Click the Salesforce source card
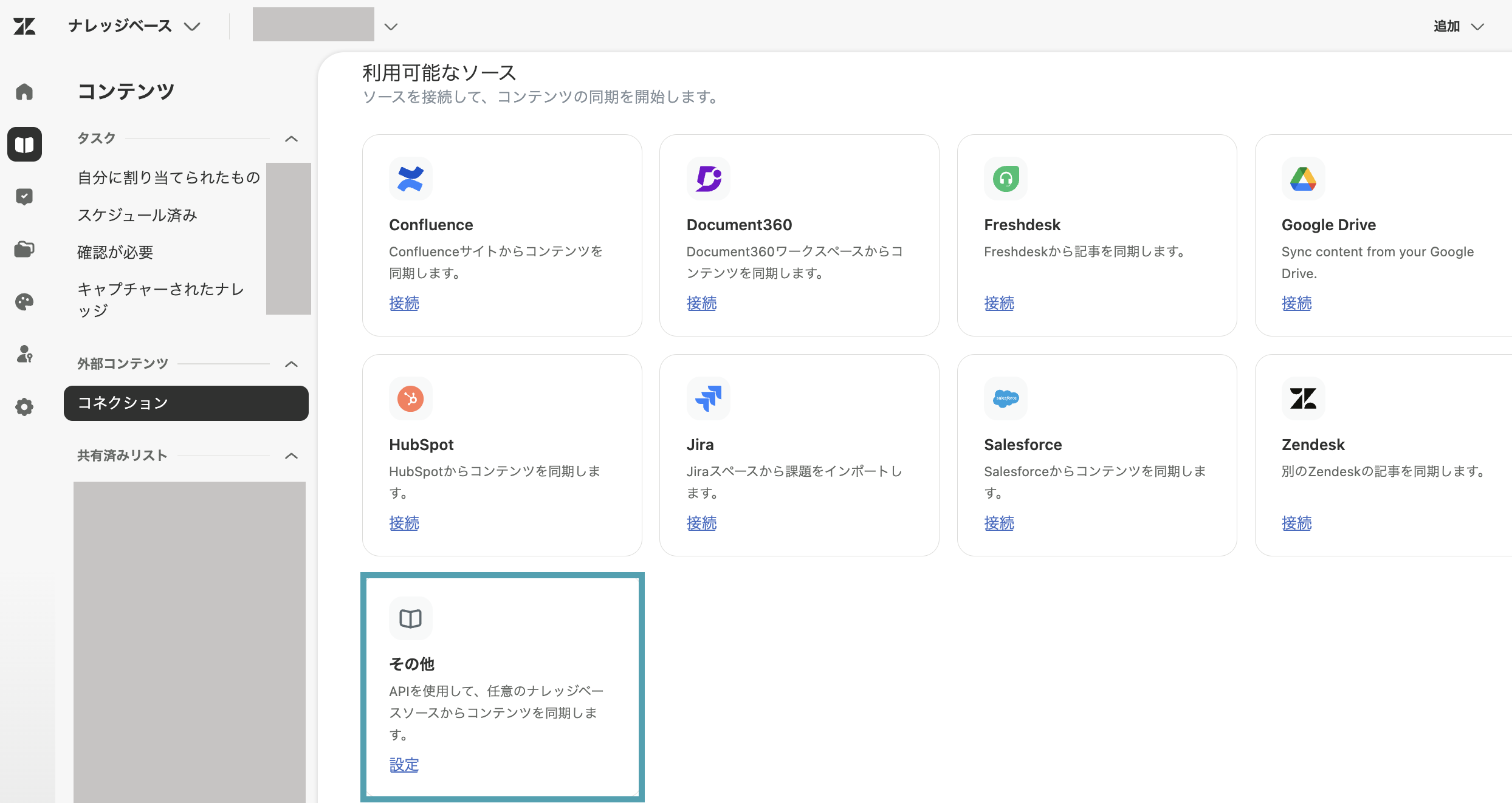 click(1097, 455)
